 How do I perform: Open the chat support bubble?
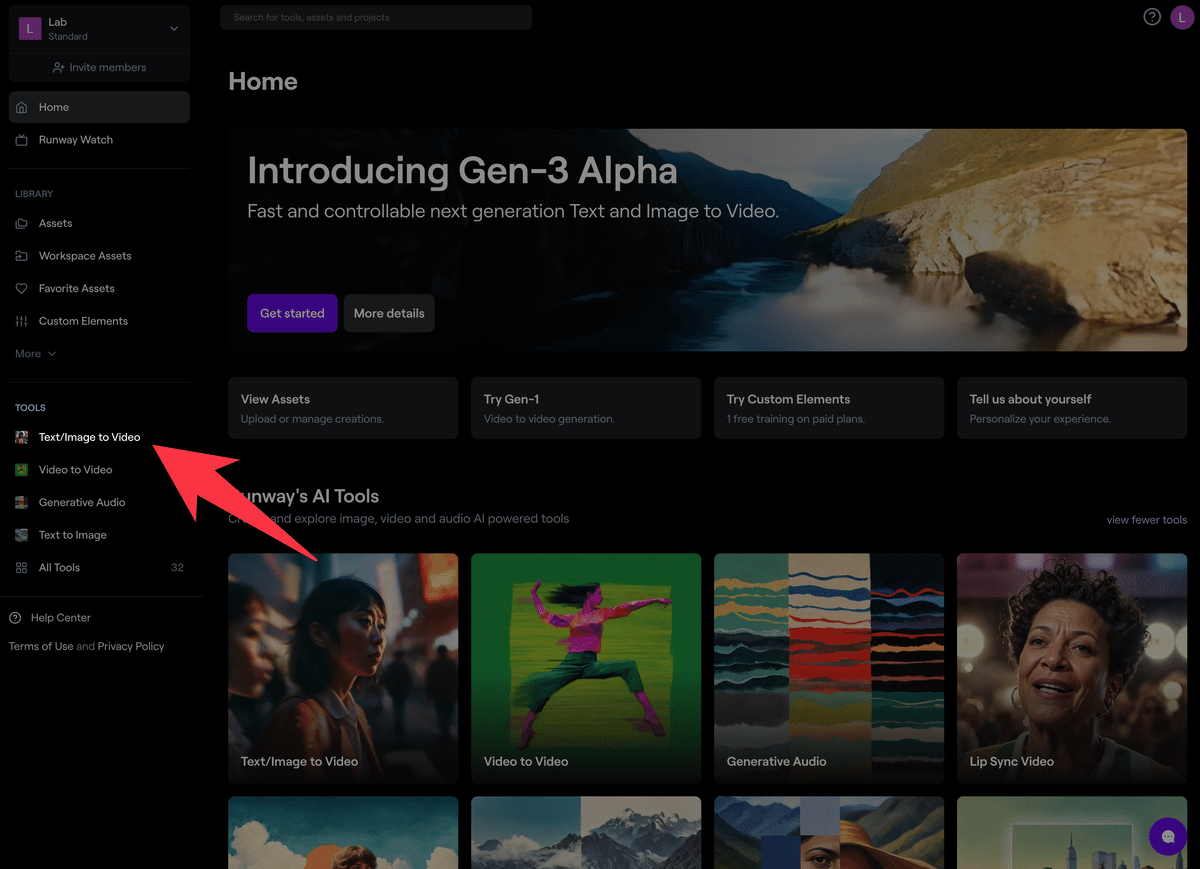[x=1168, y=836]
